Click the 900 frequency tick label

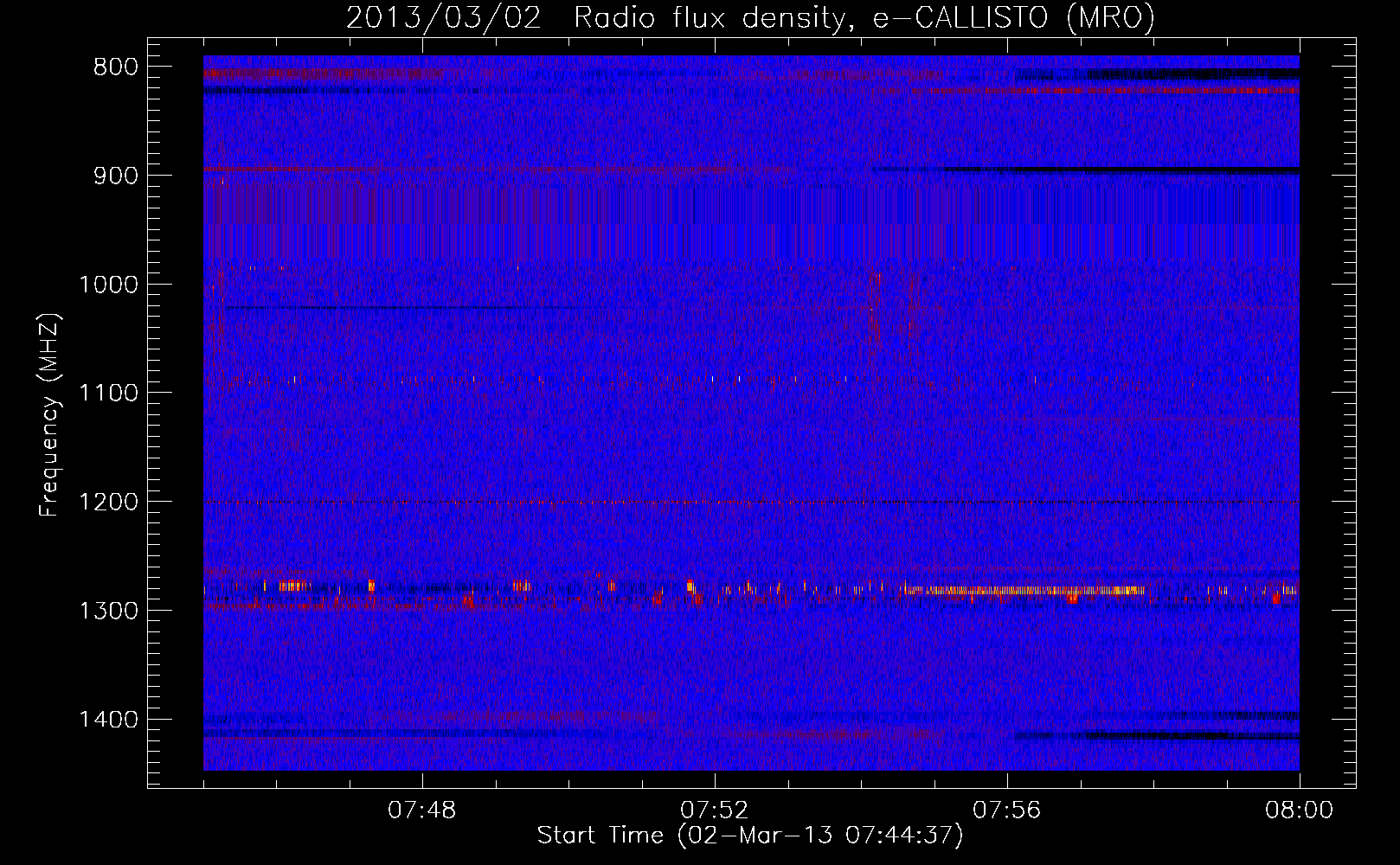115,176
